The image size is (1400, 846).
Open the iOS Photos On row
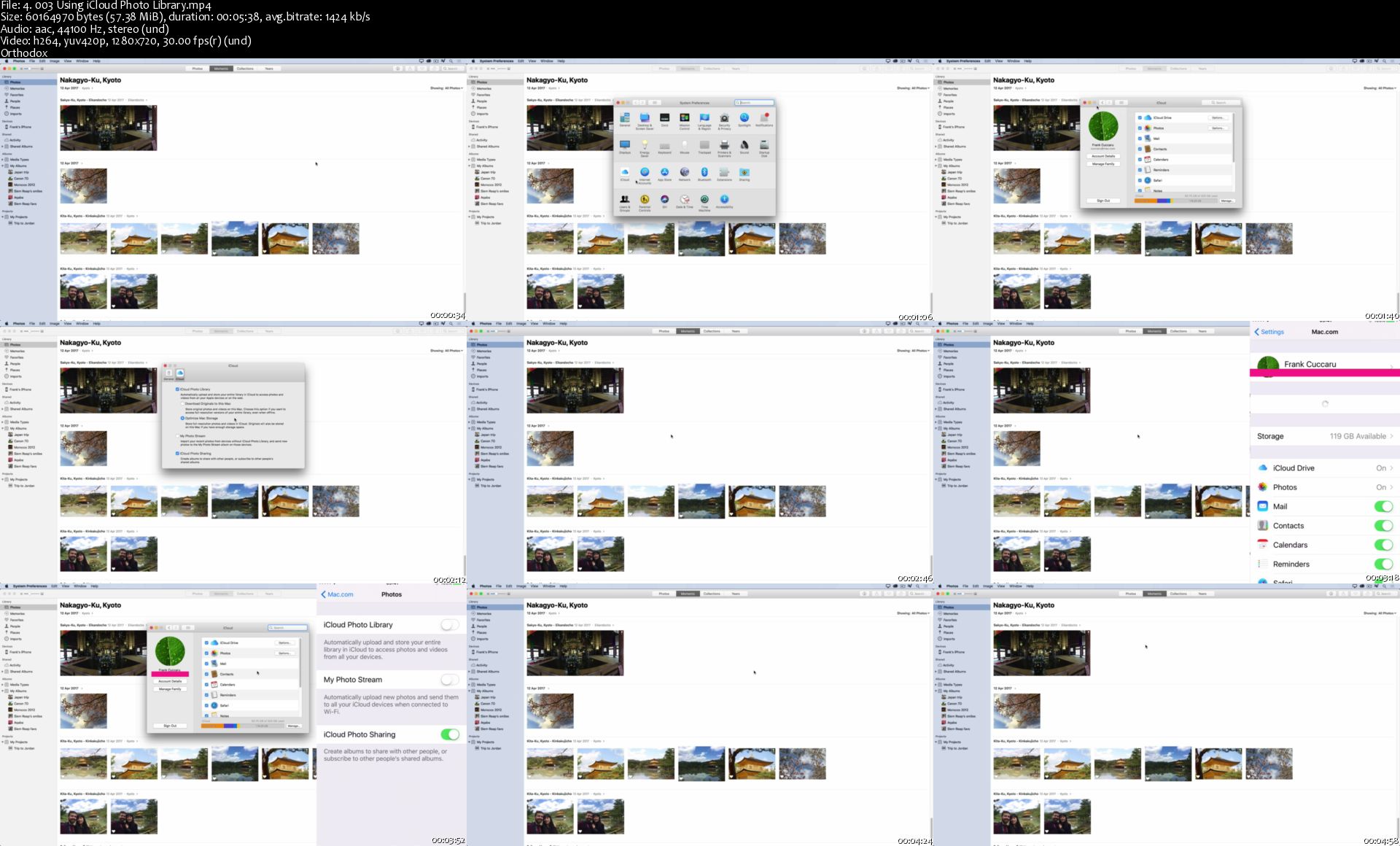click(1325, 487)
